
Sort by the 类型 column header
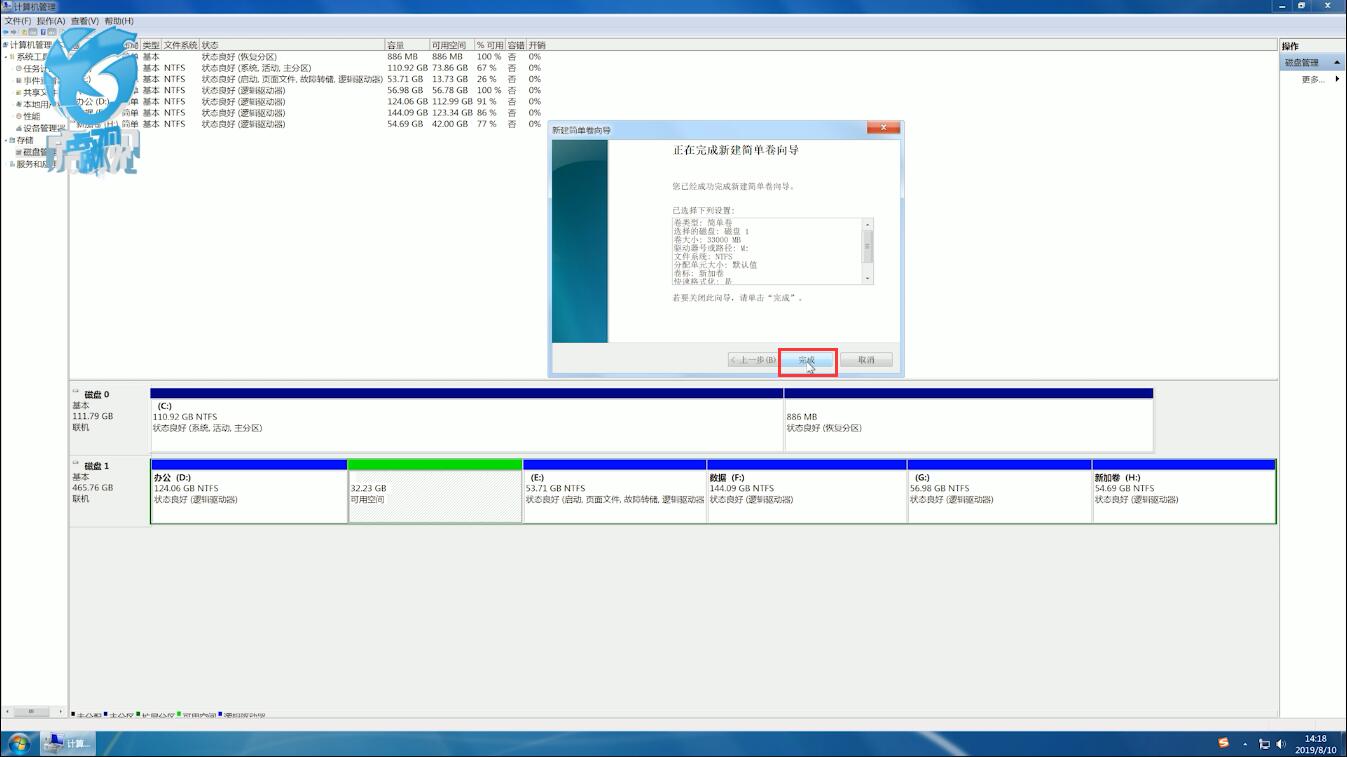(x=151, y=46)
